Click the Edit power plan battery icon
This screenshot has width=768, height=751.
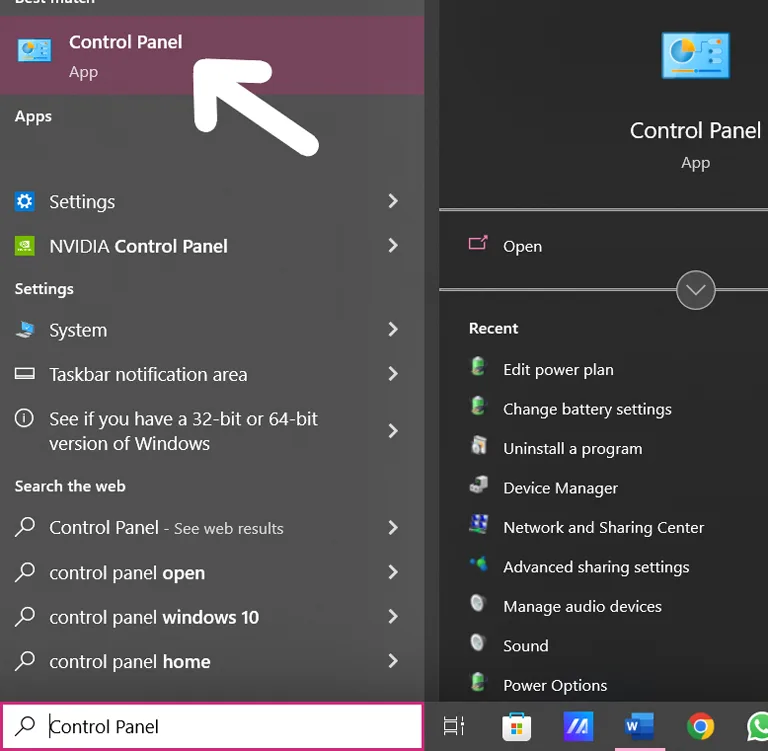[478, 366]
